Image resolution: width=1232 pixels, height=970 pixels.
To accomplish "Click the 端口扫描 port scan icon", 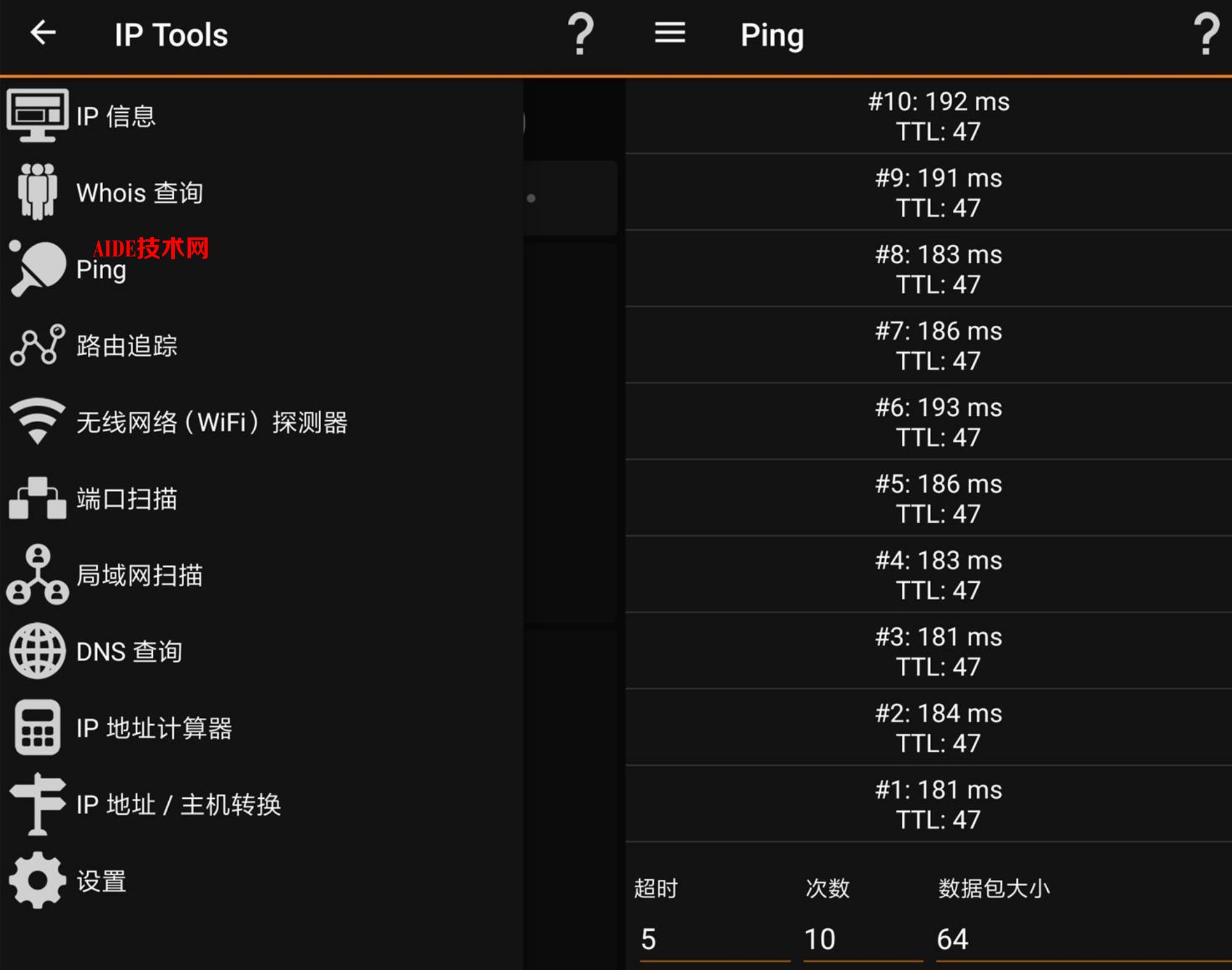I will pos(37,498).
